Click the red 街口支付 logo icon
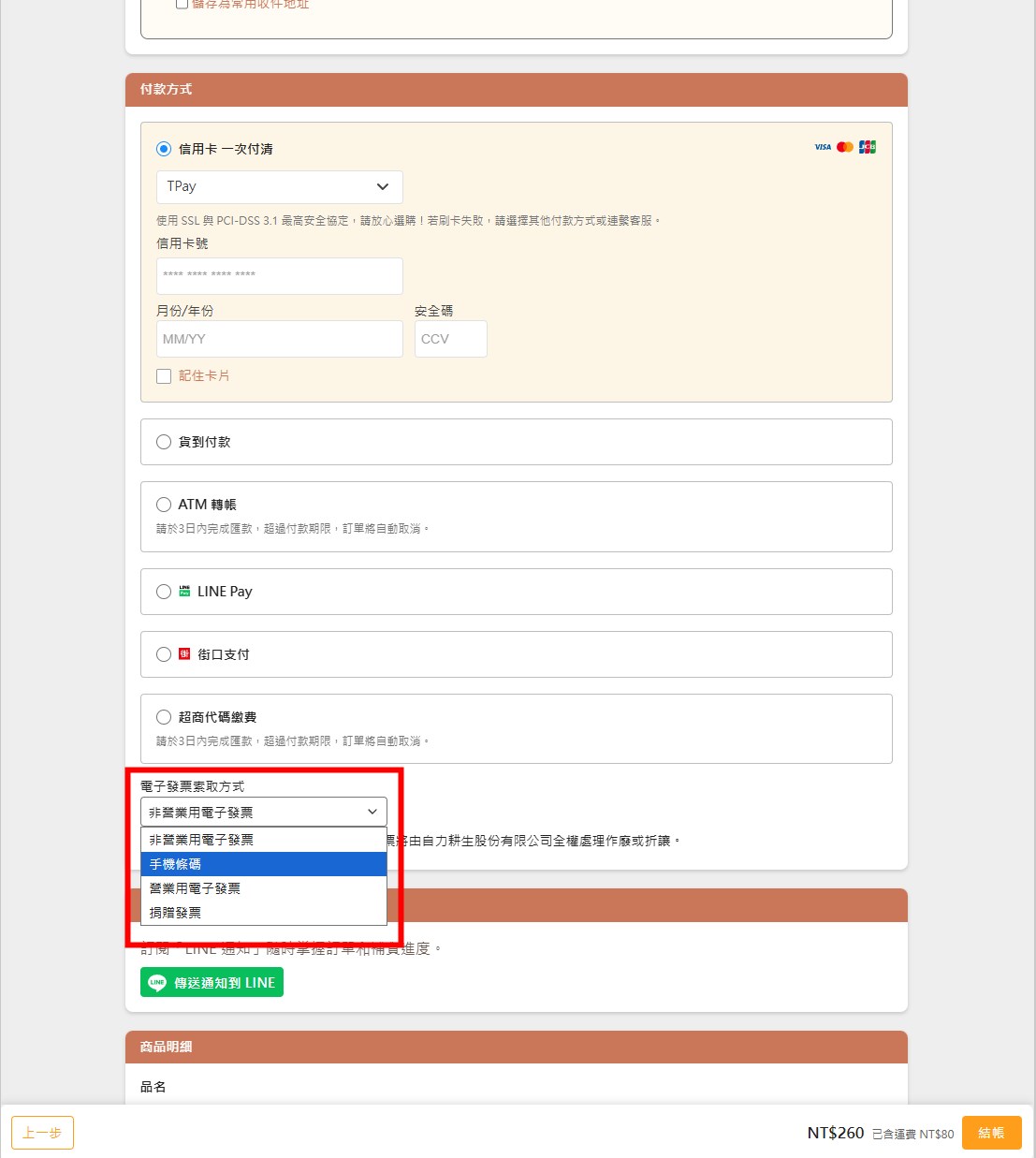The height and width of the screenshot is (1158, 1036). [184, 654]
